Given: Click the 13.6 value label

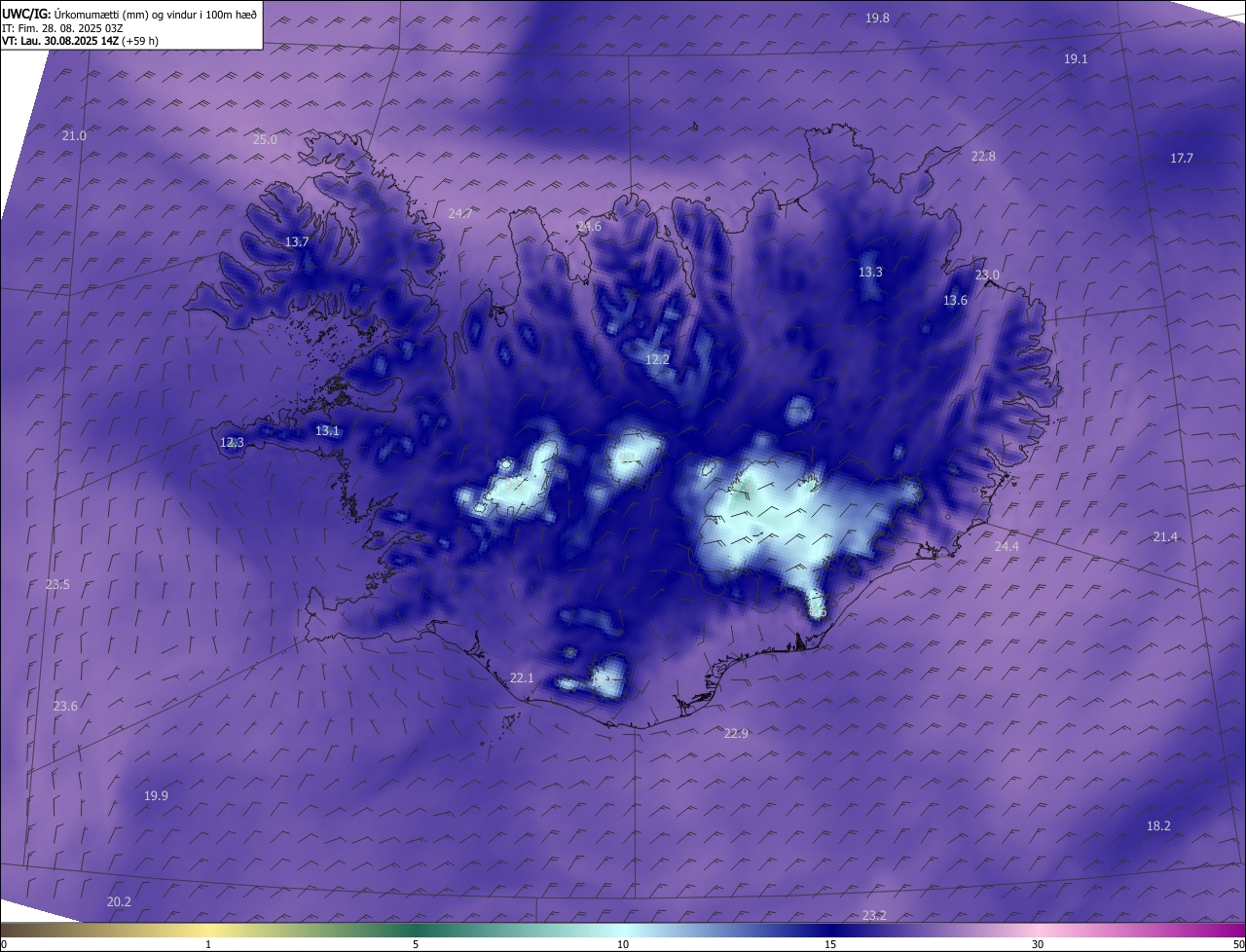Looking at the screenshot, I should [955, 301].
